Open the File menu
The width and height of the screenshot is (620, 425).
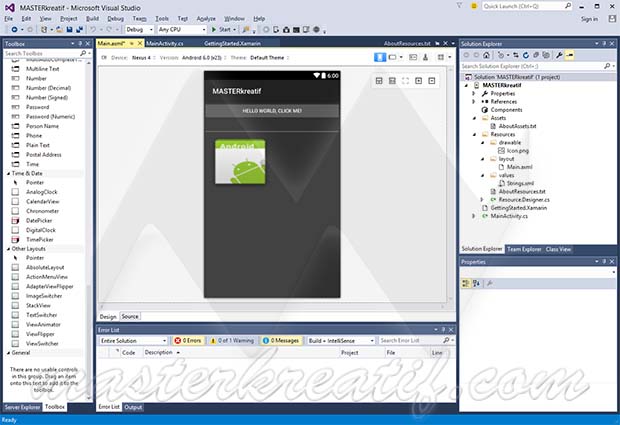coord(9,19)
